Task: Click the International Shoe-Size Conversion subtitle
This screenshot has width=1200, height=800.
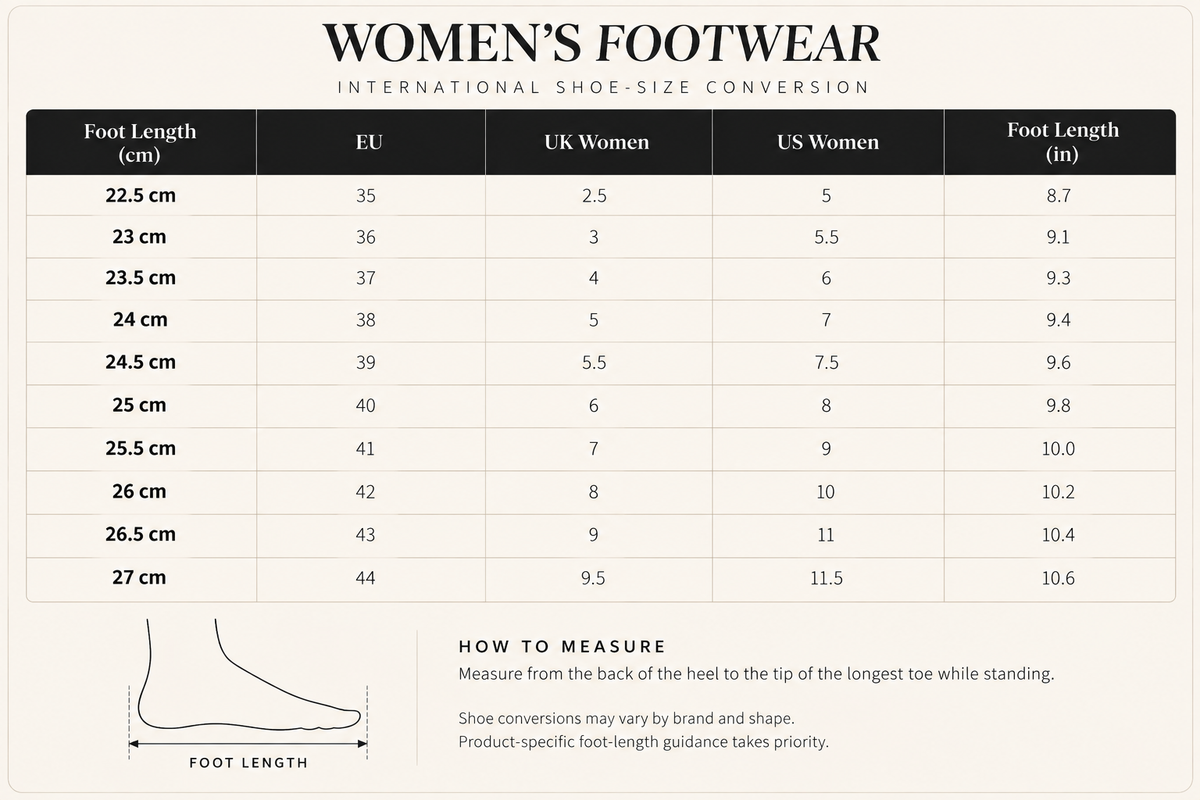Action: click(x=604, y=87)
